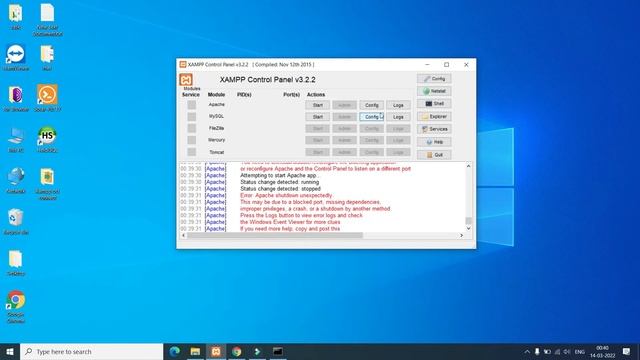Toggle the Tomcat service checkbox

coord(191,152)
